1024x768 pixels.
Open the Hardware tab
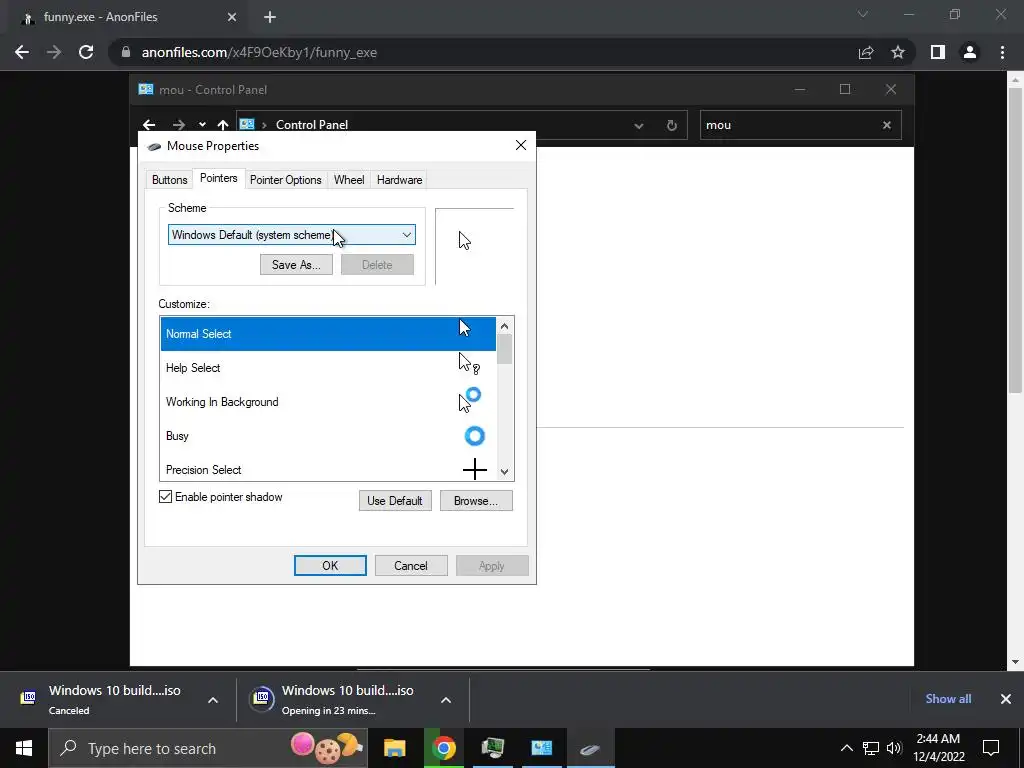pyautogui.click(x=399, y=180)
